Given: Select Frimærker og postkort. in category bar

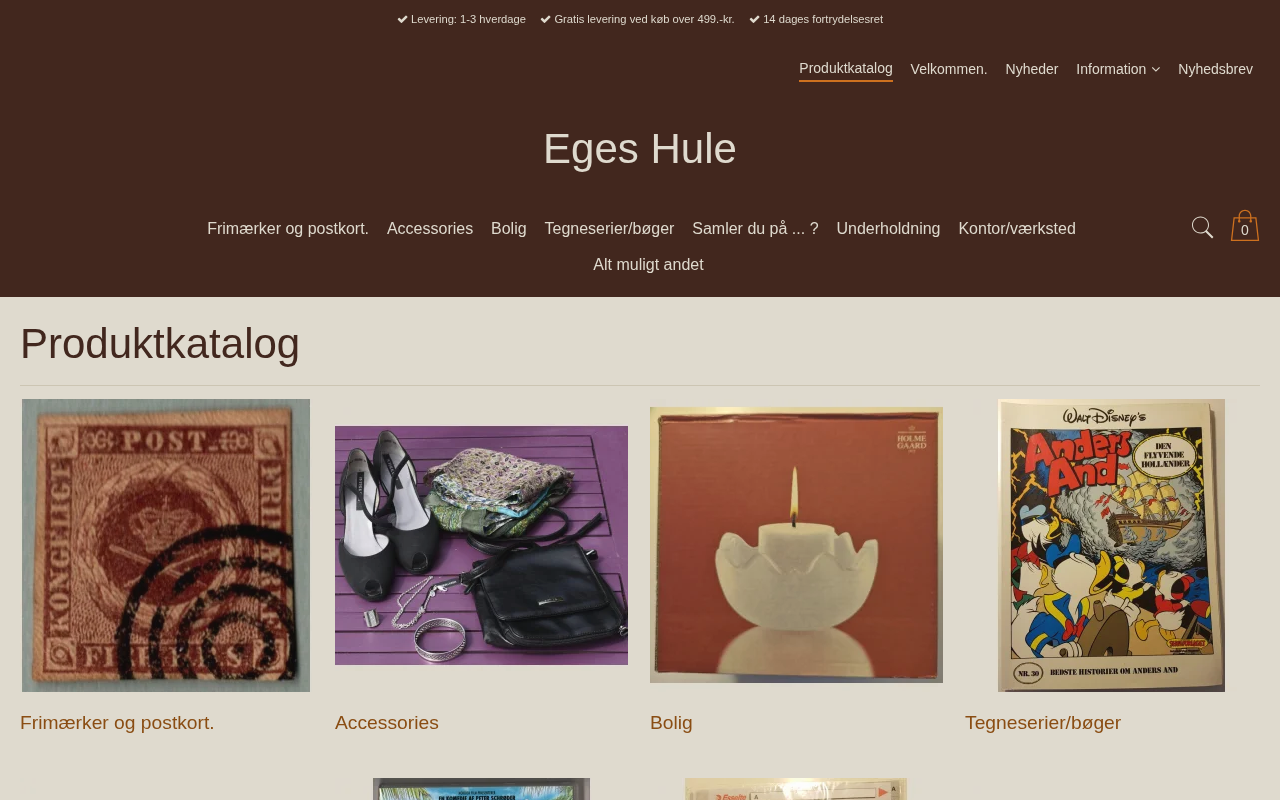Looking at the screenshot, I should [x=288, y=229].
